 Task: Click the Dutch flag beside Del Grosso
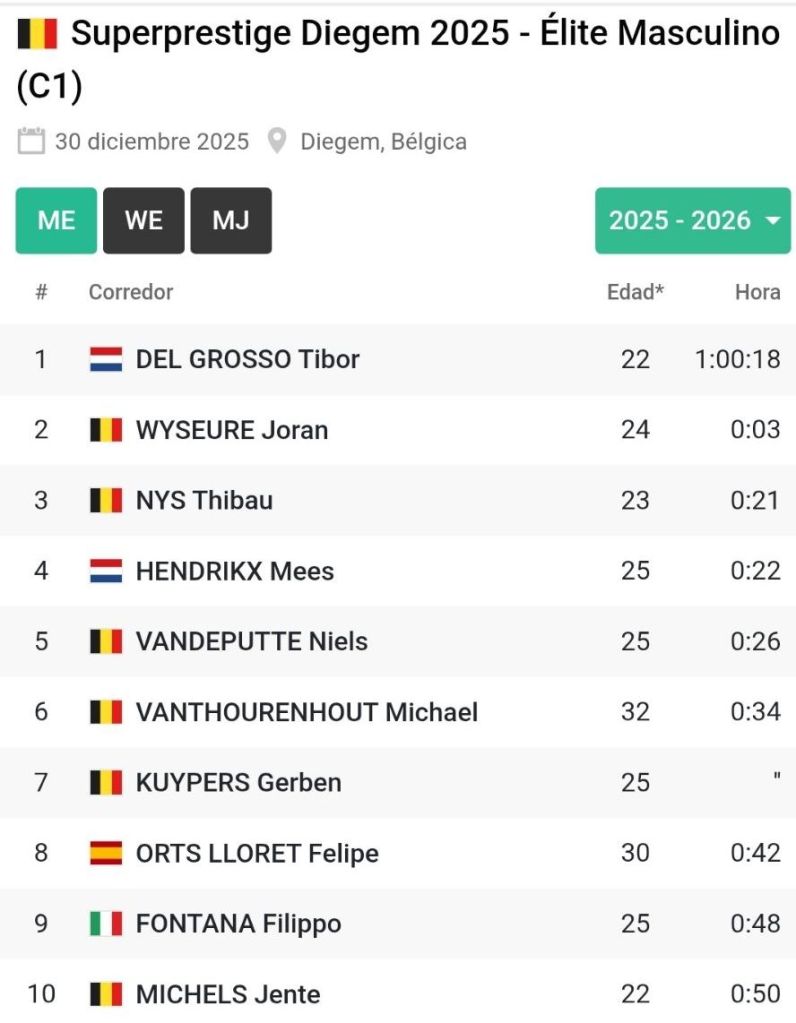[106, 359]
